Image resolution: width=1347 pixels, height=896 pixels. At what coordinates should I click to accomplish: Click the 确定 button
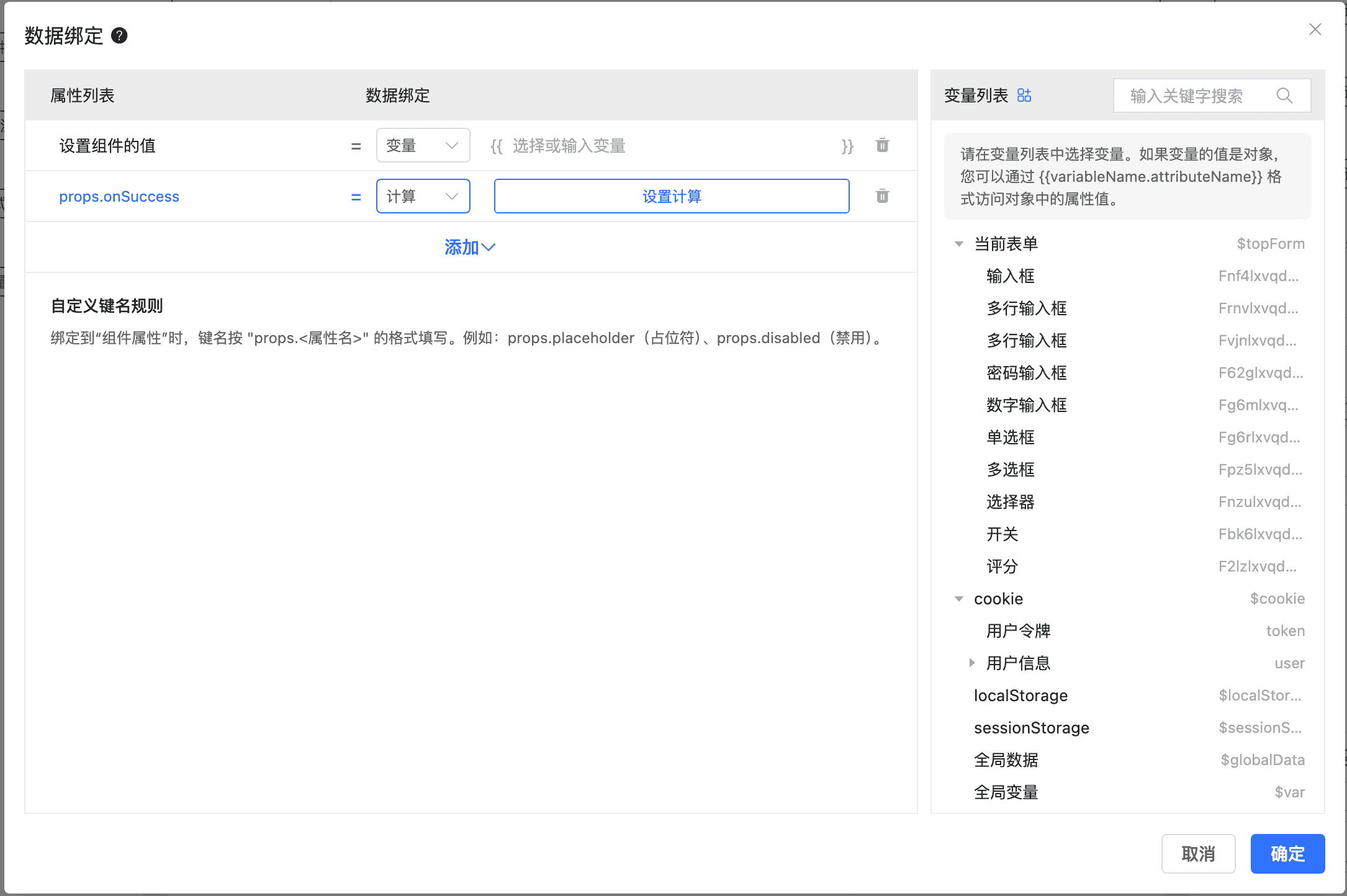tap(1287, 854)
